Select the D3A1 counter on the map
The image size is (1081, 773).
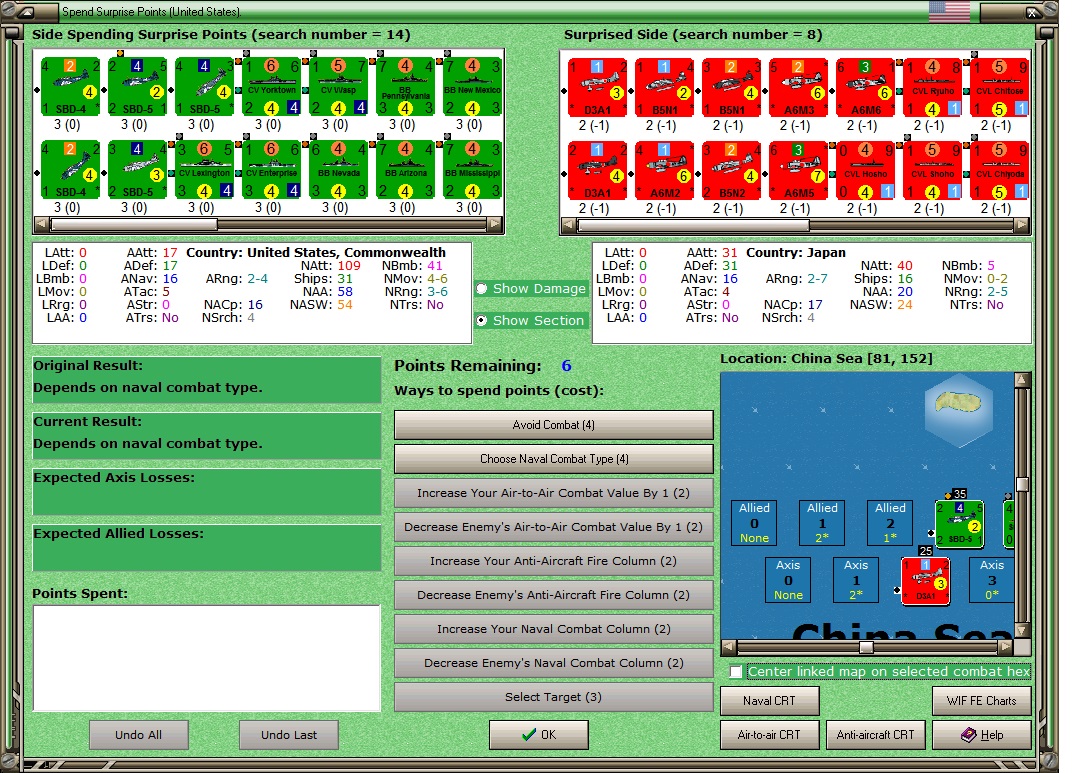926,581
